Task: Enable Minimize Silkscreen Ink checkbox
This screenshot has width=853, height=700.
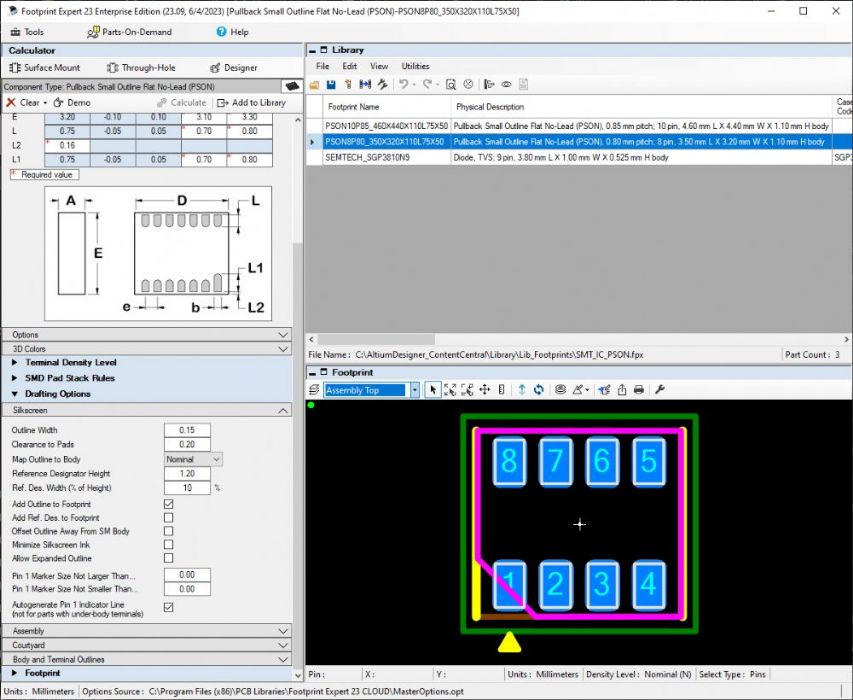Action: (x=168, y=545)
